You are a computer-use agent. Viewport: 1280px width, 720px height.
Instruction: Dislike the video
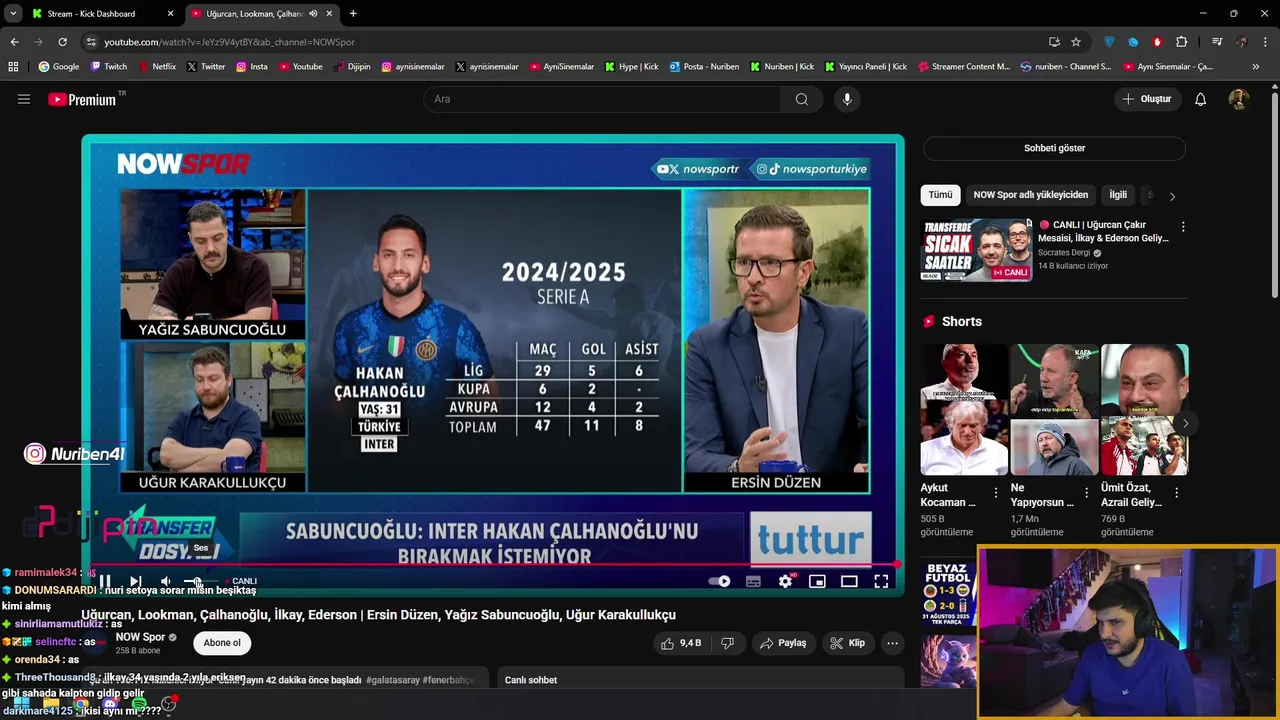tap(728, 643)
